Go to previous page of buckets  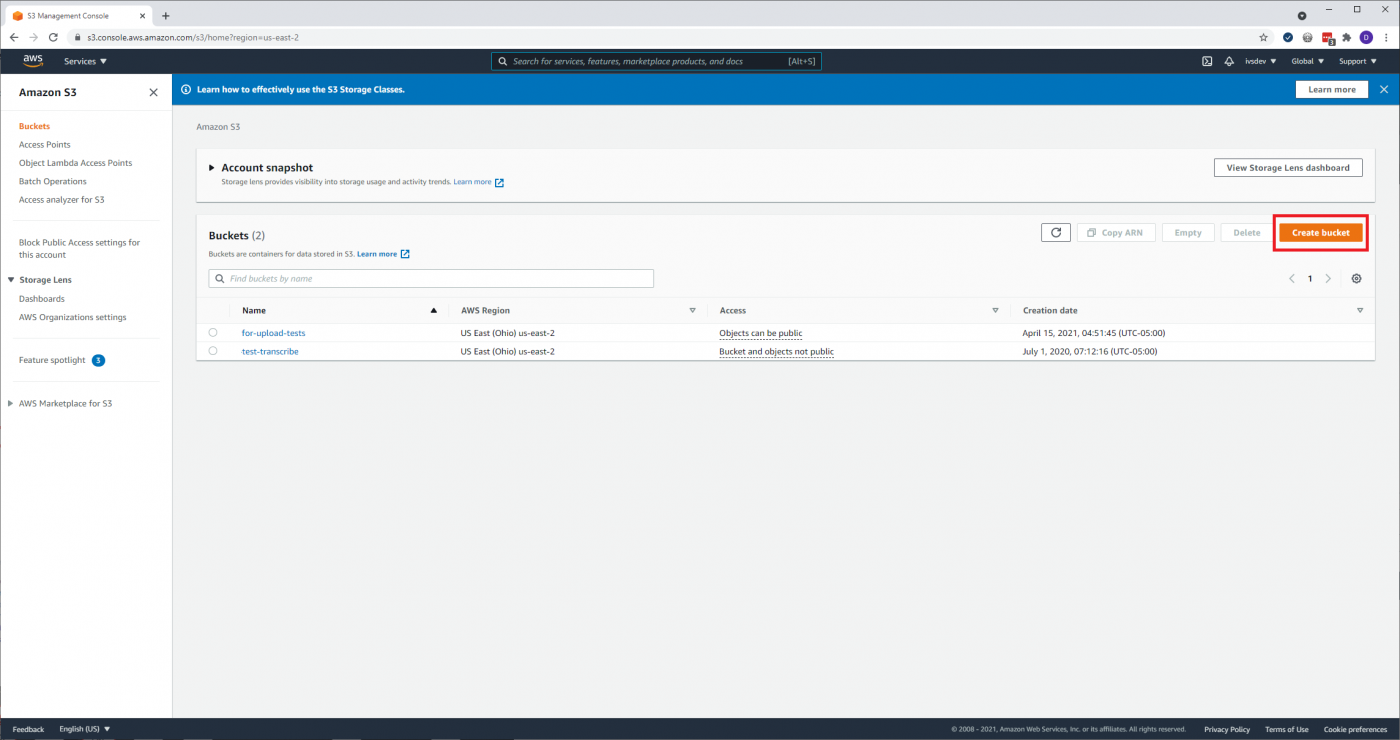point(1291,278)
